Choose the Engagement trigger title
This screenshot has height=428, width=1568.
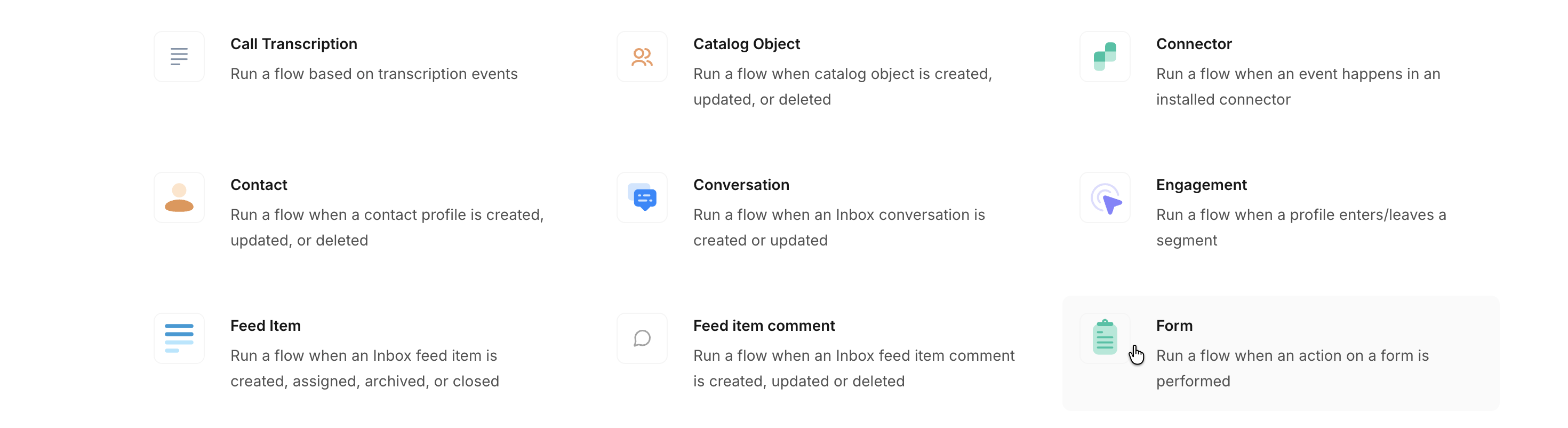(x=1201, y=185)
